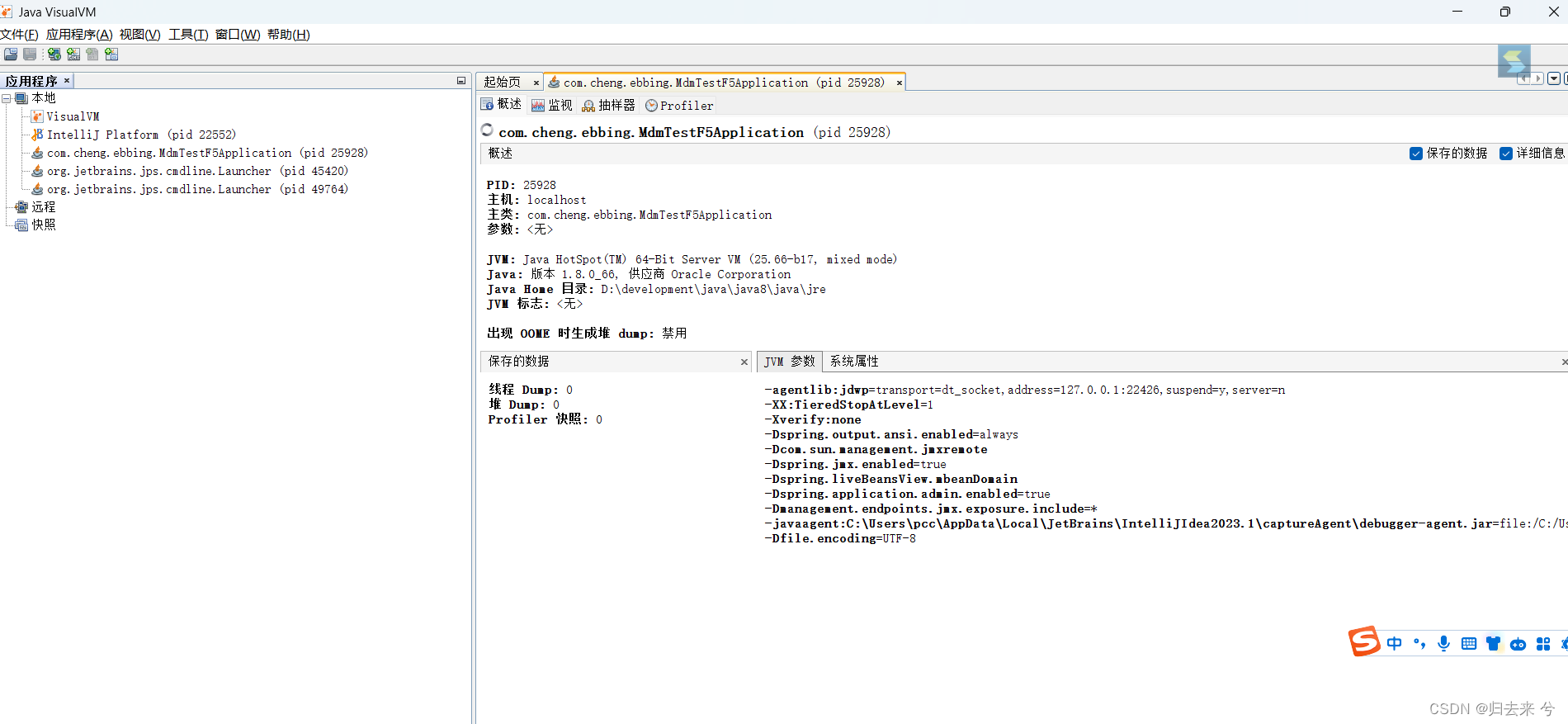Switch to the 概述 overview tab

502,105
